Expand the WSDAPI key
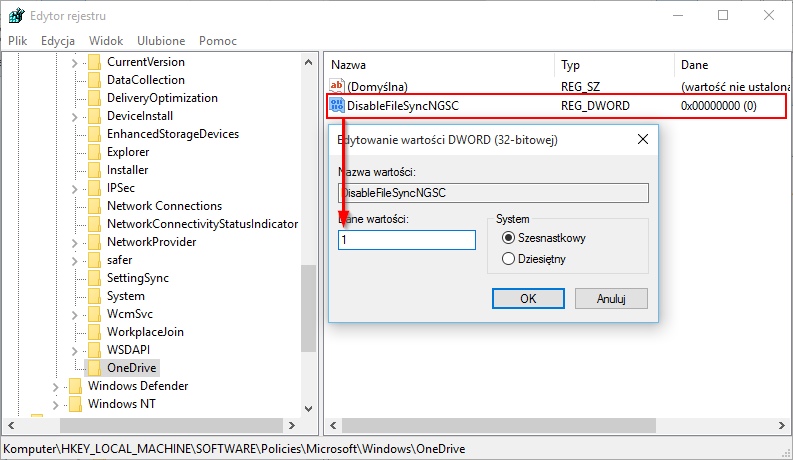The height and width of the screenshot is (460, 793). (74, 351)
